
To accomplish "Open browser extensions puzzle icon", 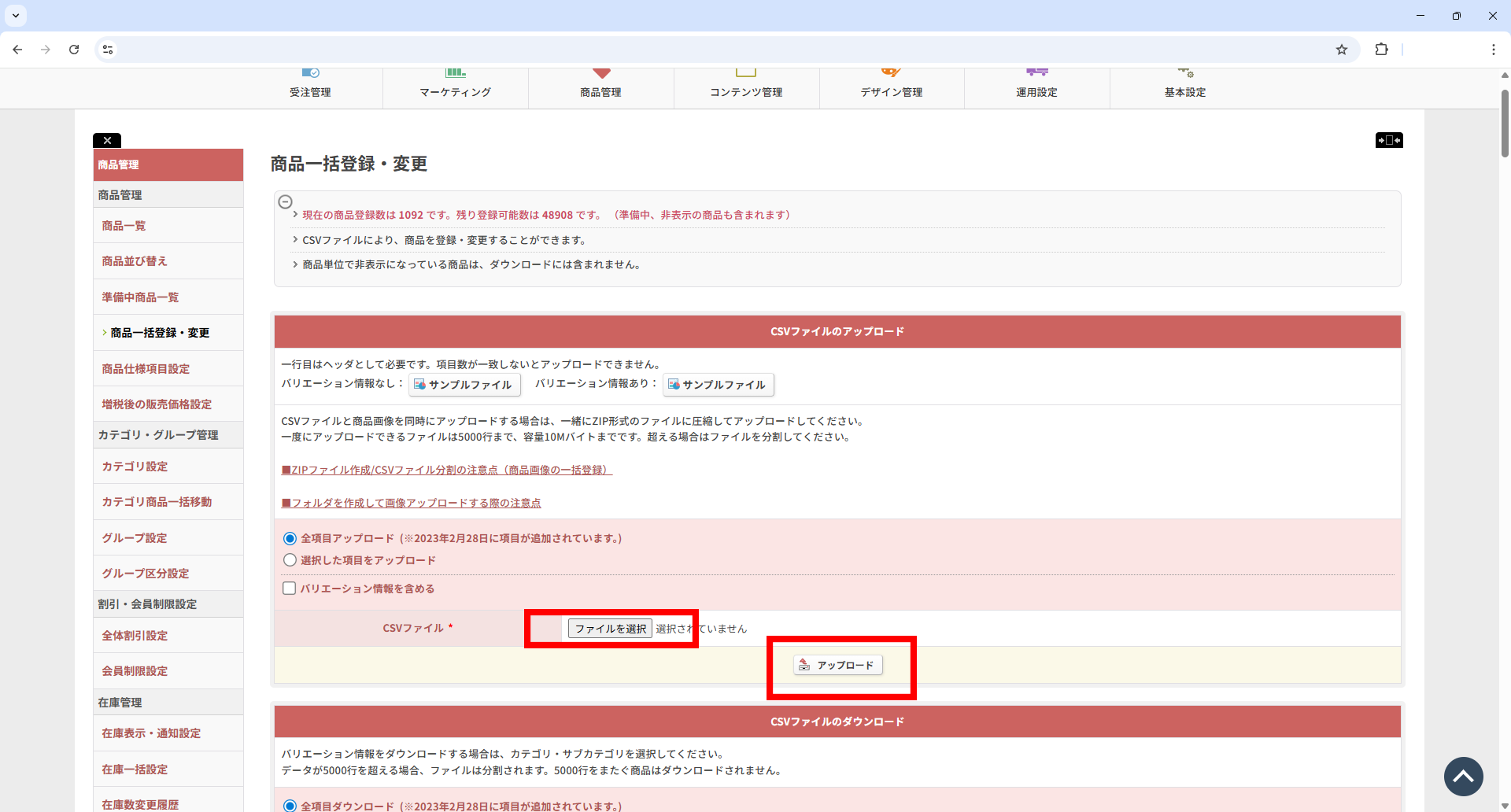I will (x=1381, y=50).
